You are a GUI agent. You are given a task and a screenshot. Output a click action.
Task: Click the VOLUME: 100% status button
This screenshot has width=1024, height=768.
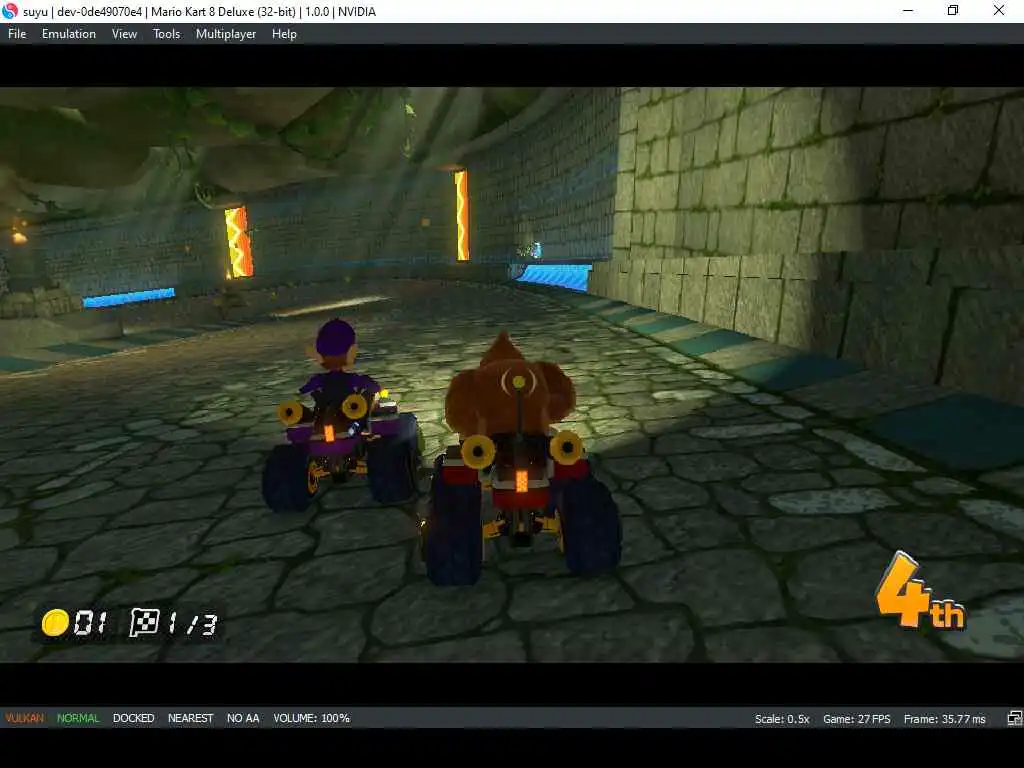[312, 718]
